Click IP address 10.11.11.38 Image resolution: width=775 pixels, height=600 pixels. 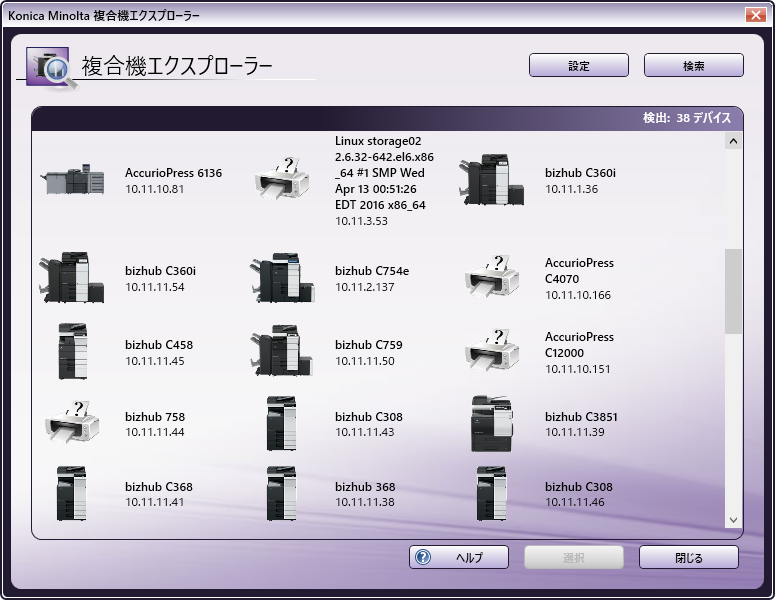[x=364, y=502]
